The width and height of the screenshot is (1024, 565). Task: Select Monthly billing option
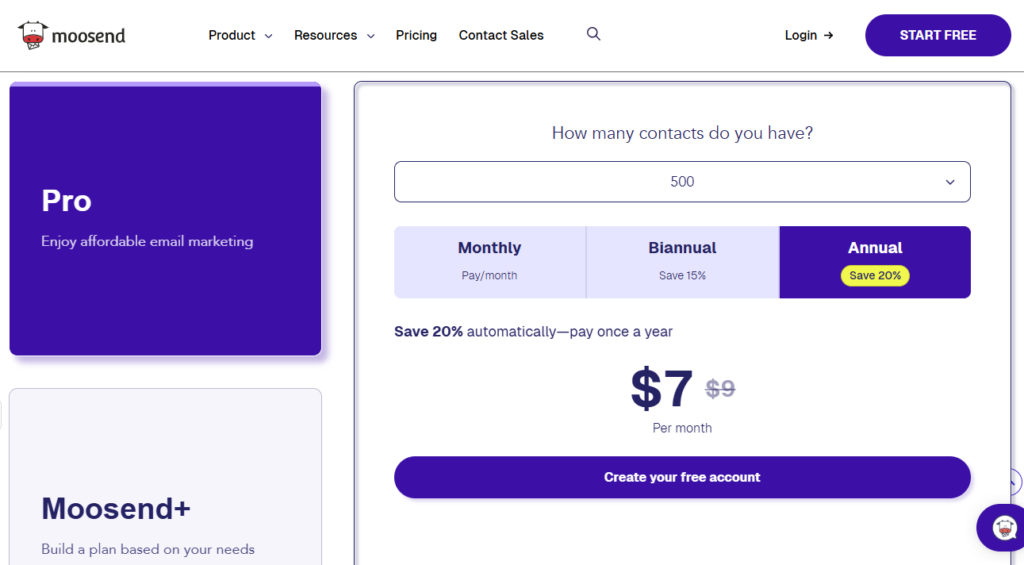click(490, 262)
